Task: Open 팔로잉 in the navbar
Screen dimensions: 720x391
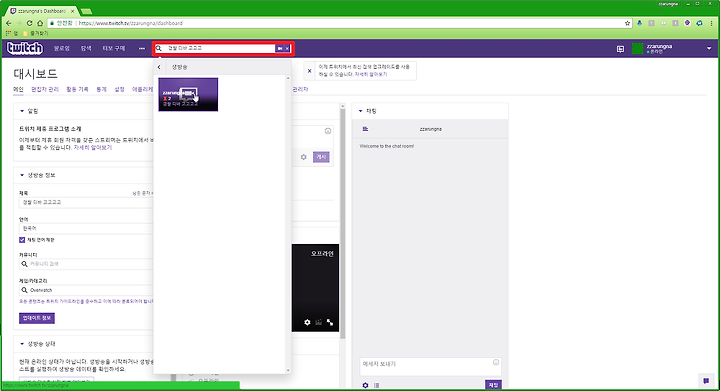Action: click(62, 48)
